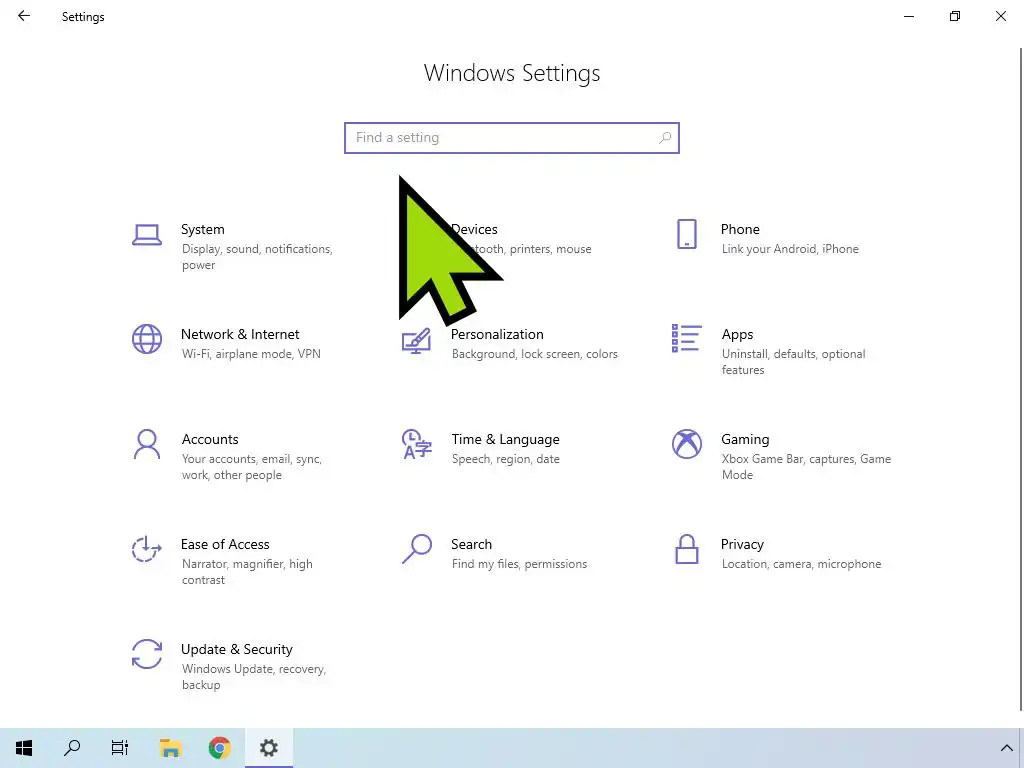Open Gaming settings heading
Image resolution: width=1024 pixels, height=768 pixels.
coord(745,440)
